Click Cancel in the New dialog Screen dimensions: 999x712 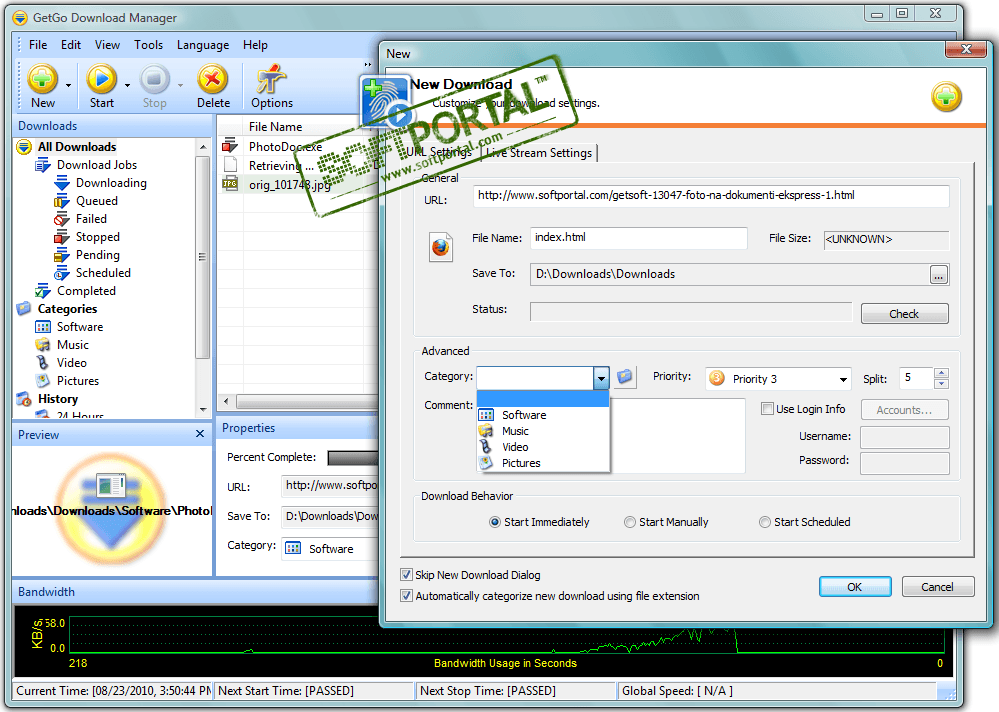[x=937, y=587]
